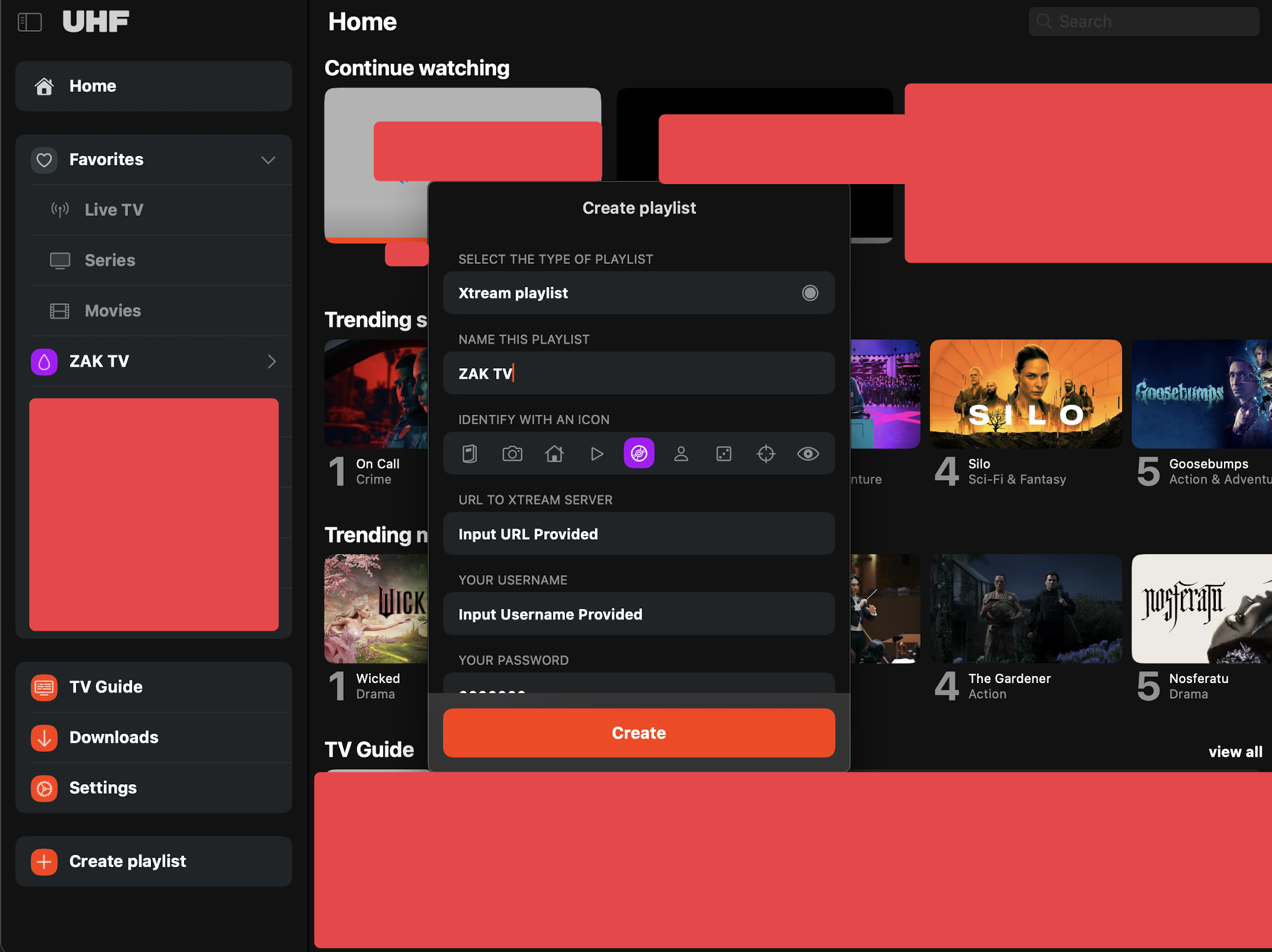Click the URL to Xtream server field

pyautogui.click(x=638, y=534)
